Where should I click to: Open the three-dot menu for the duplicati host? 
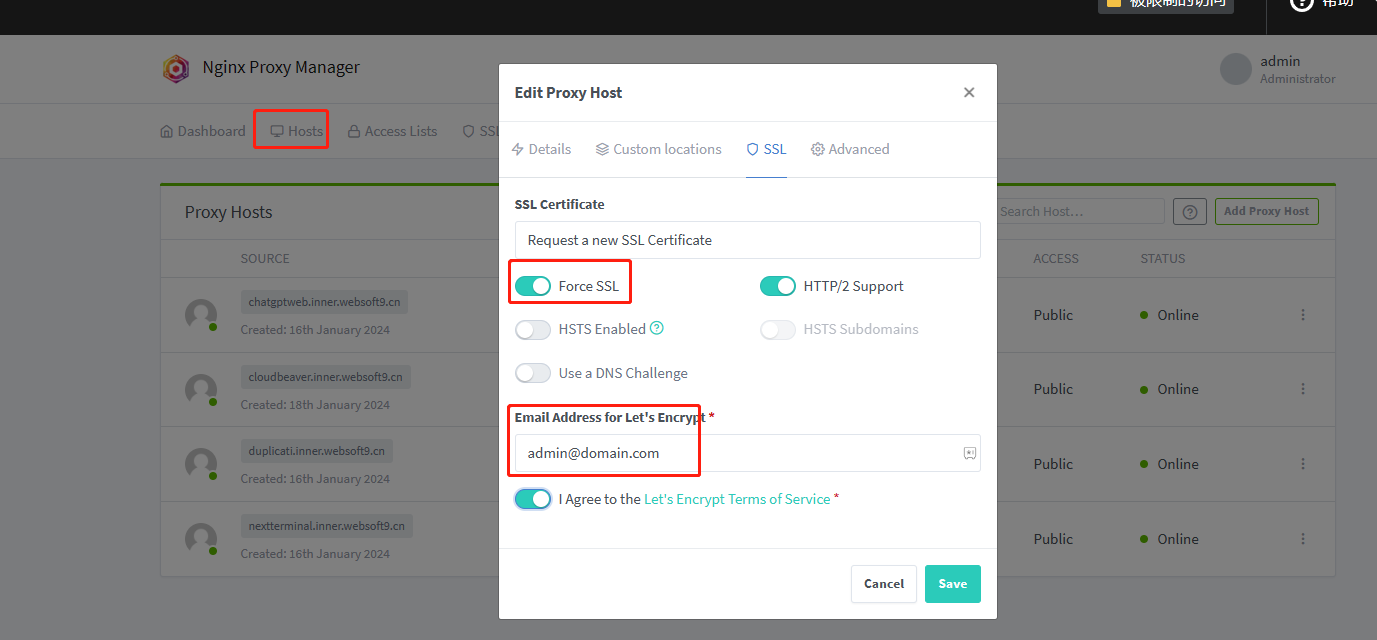(1303, 464)
